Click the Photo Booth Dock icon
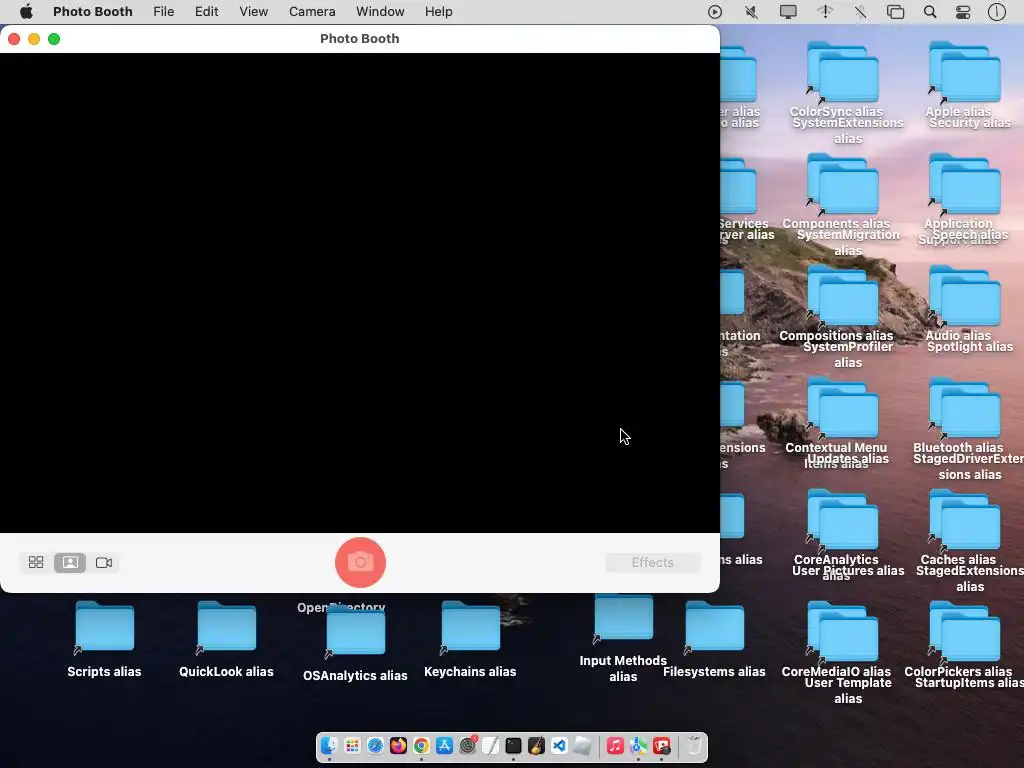The height and width of the screenshot is (768, 1024). pos(662,745)
